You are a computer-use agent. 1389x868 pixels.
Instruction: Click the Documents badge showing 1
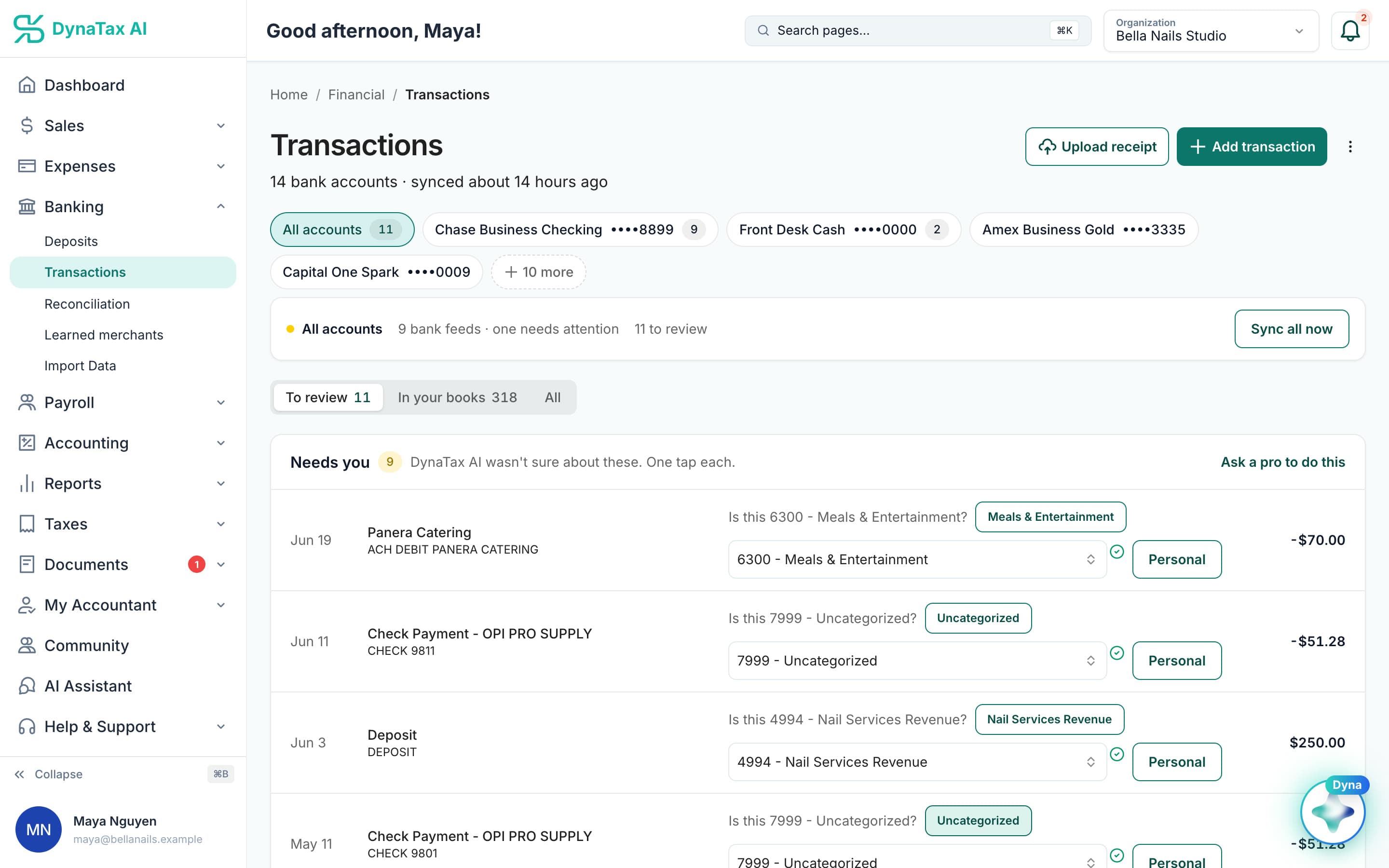pyautogui.click(x=197, y=564)
